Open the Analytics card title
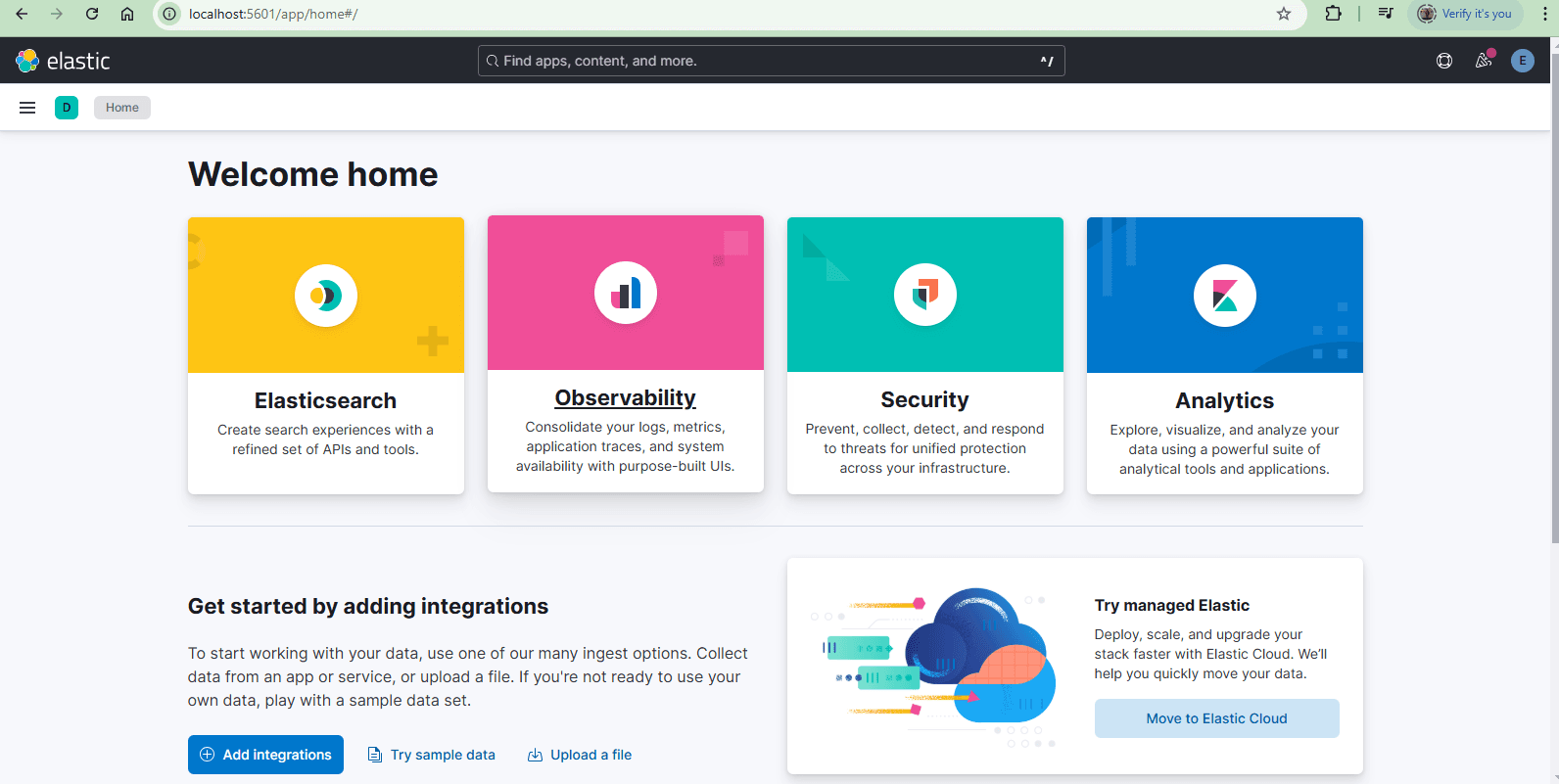This screenshot has height=784, width=1559. pos(1224,400)
